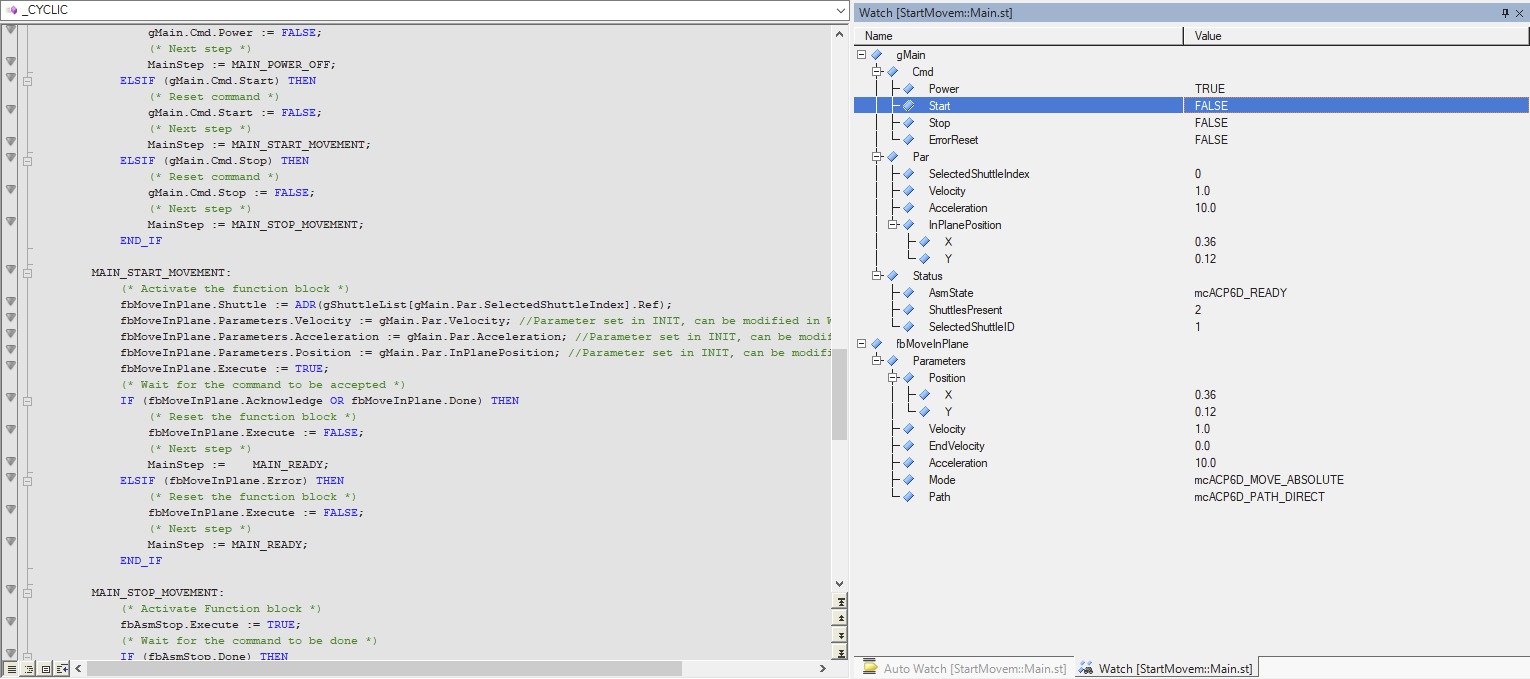Click gutter marker on fbAsmStop.Execute := TRUE line
Image resolution: width=1530 pixels, height=679 pixels.
click(x=11, y=622)
